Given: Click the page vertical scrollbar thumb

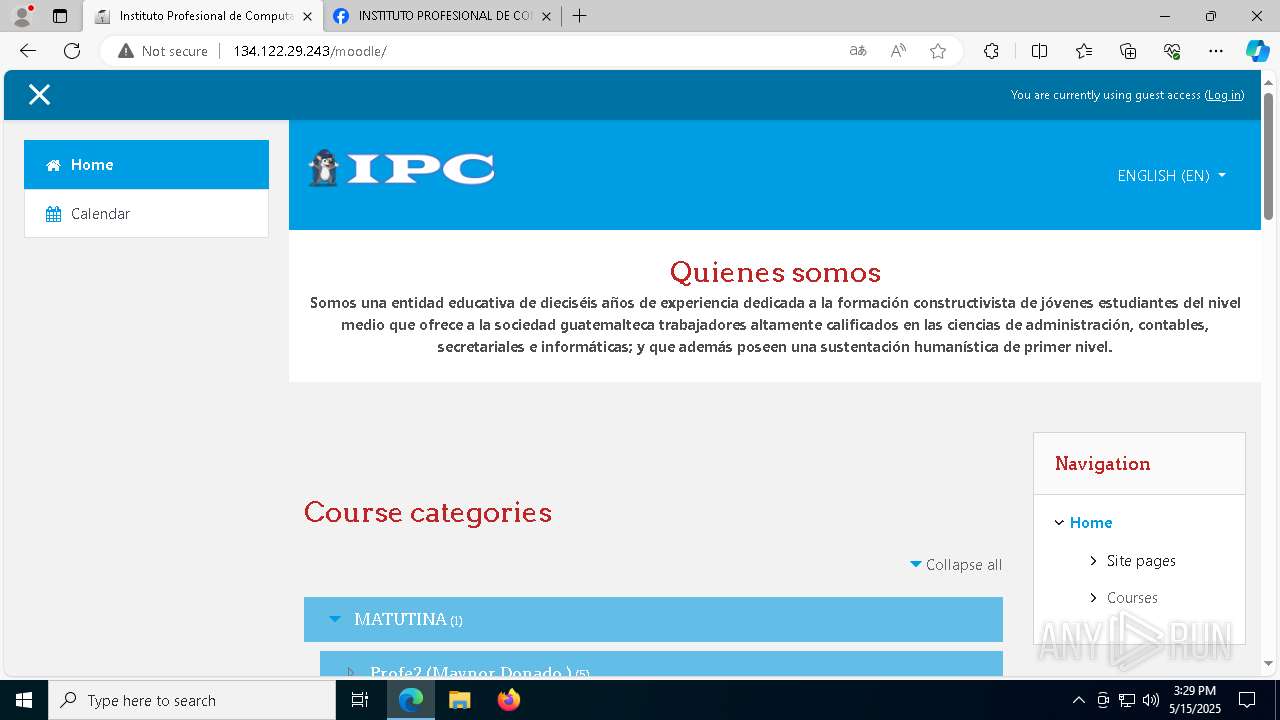Looking at the screenshot, I should (x=1269, y=156).
